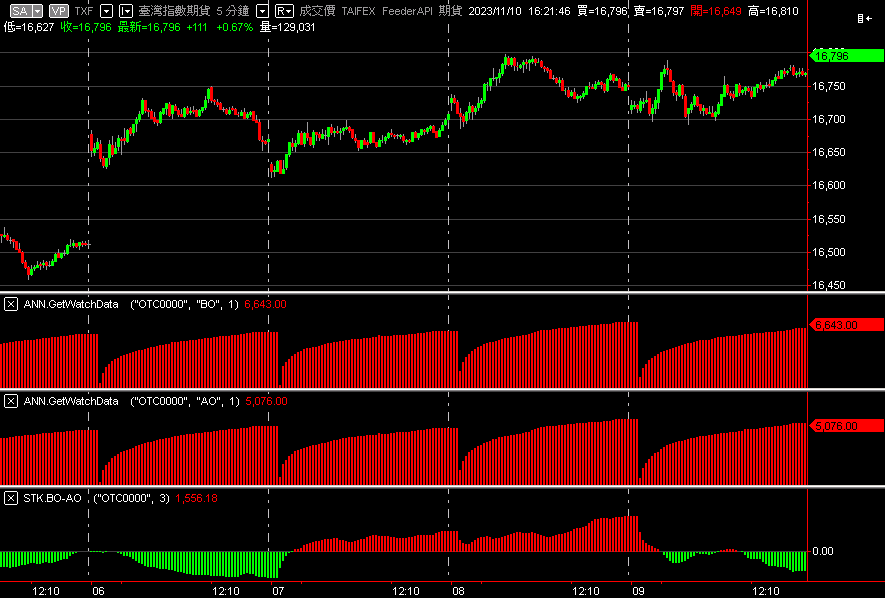Click the 07 date marker on time axis
The width and height of the screenshot is (885, 598).
coord(278,591)
